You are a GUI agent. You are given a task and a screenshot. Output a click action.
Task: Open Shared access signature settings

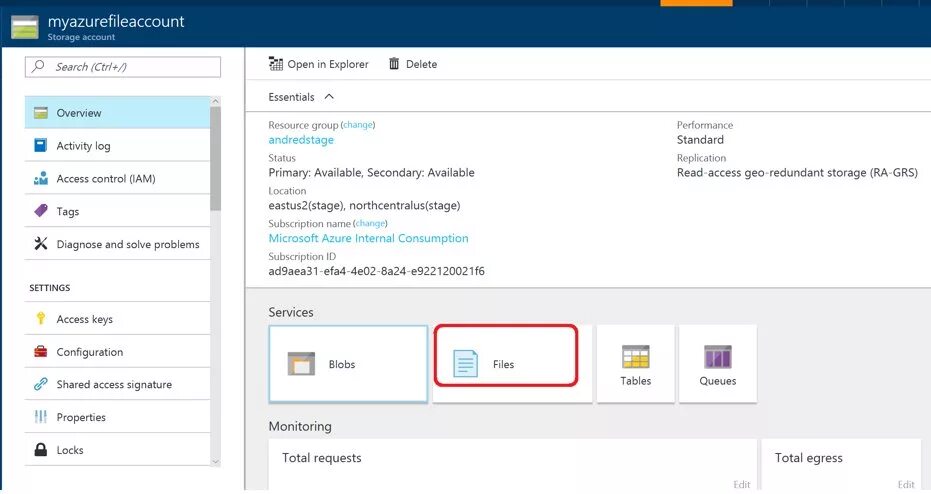[118, 384]
